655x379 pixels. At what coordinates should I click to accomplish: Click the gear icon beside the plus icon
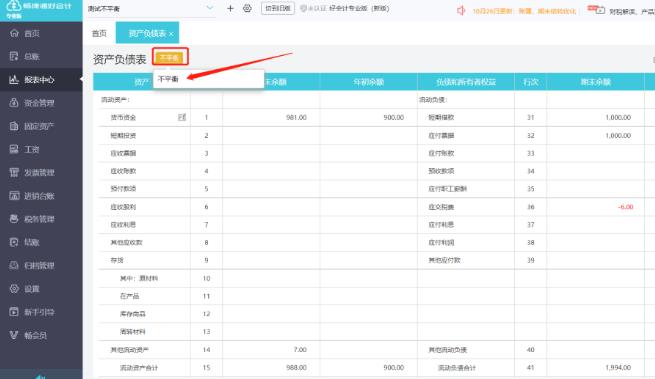click(247, 8)
